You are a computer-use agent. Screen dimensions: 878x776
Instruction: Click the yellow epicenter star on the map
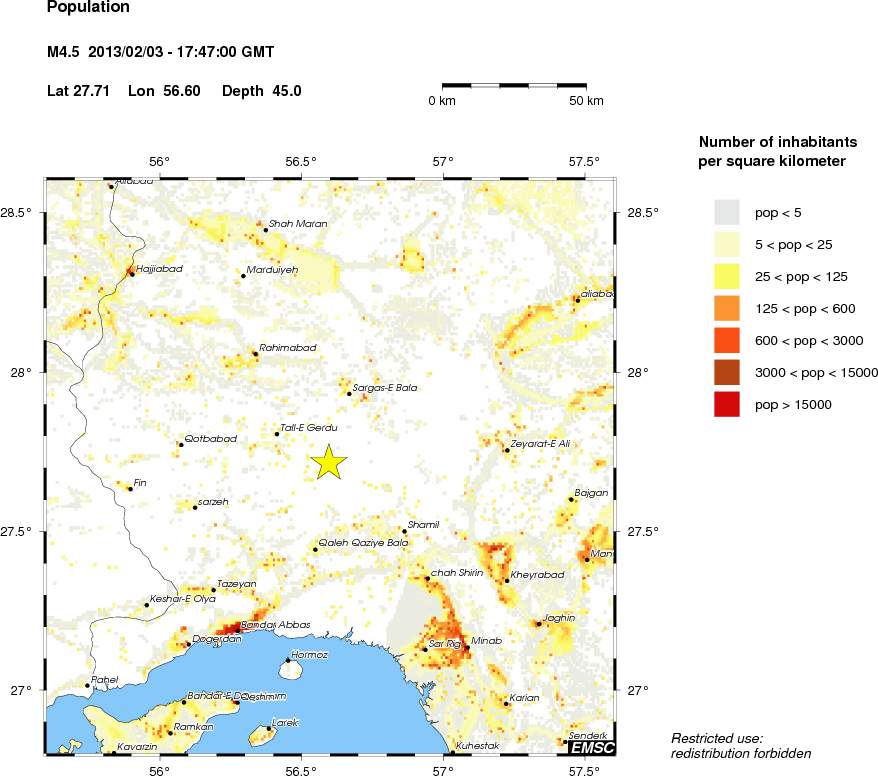pos(329,462)
